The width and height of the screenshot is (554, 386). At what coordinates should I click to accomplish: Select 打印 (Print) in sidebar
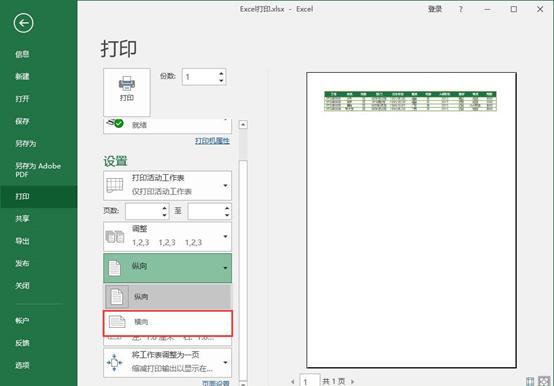click(39, 196)
